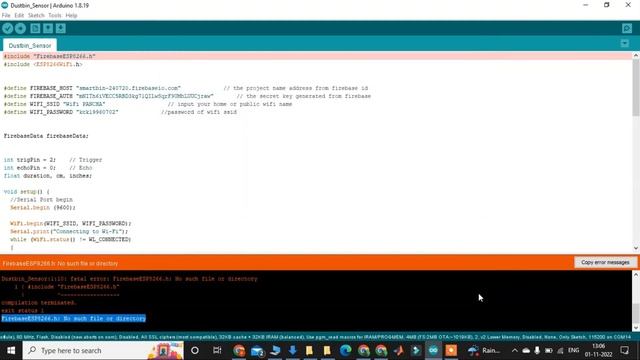Viewport: 640px width, 360px height.
Task: Create a new sketch with the New icon
Action: pos(35,29)
